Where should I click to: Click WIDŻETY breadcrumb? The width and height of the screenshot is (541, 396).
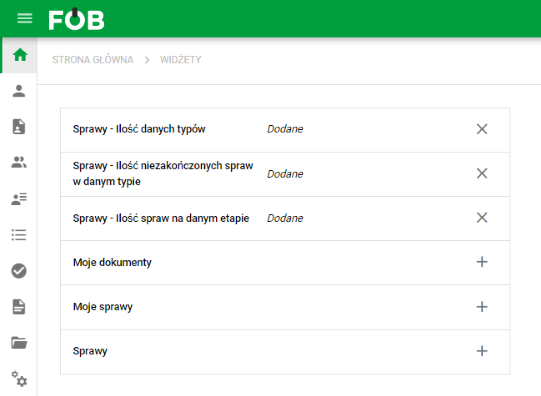(x=180, y=60)
